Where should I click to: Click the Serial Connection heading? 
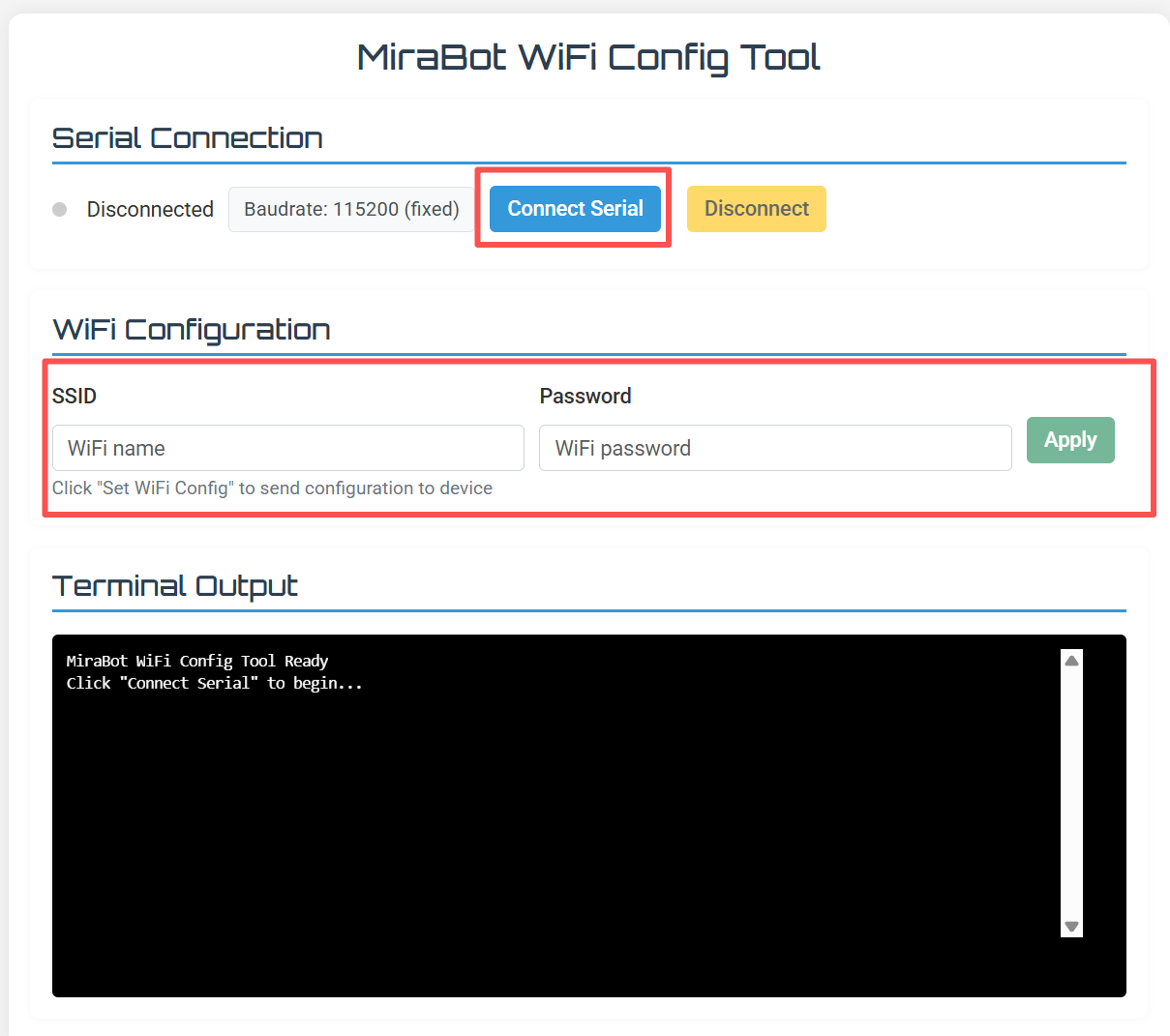click(x=187, y=138)
